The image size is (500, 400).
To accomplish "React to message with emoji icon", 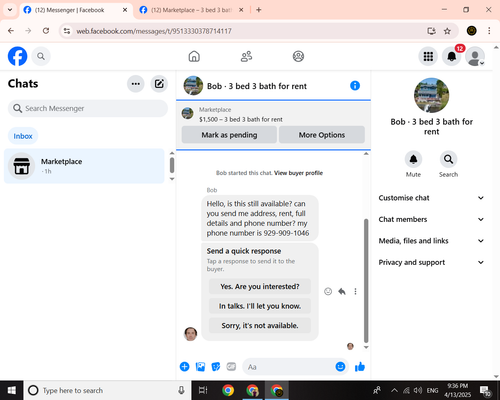I will point(328,291).
